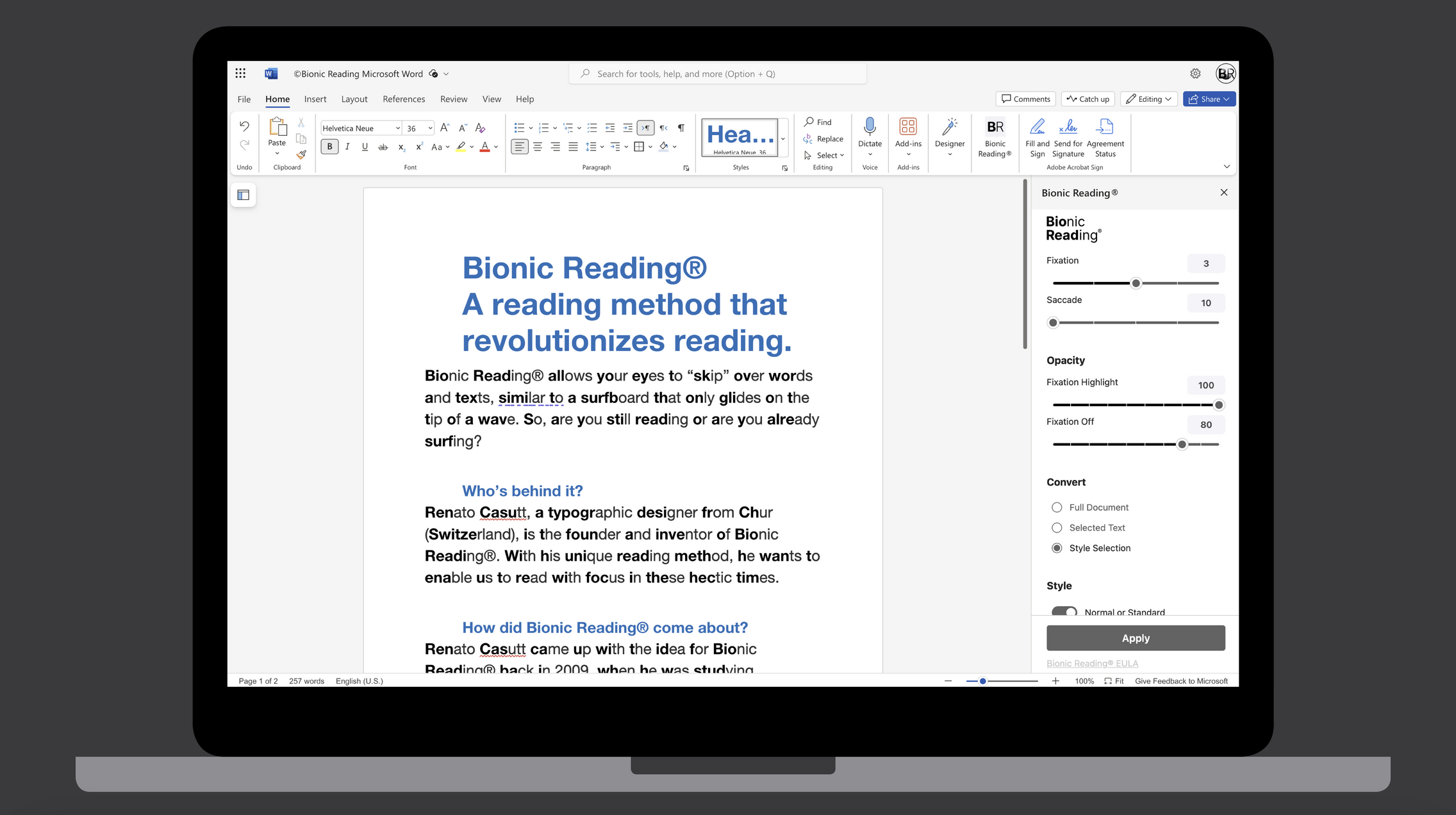Click the Bionic Reading ribbon icon
The height and width of the screenshot is (815, 1456).
[995, 128]
